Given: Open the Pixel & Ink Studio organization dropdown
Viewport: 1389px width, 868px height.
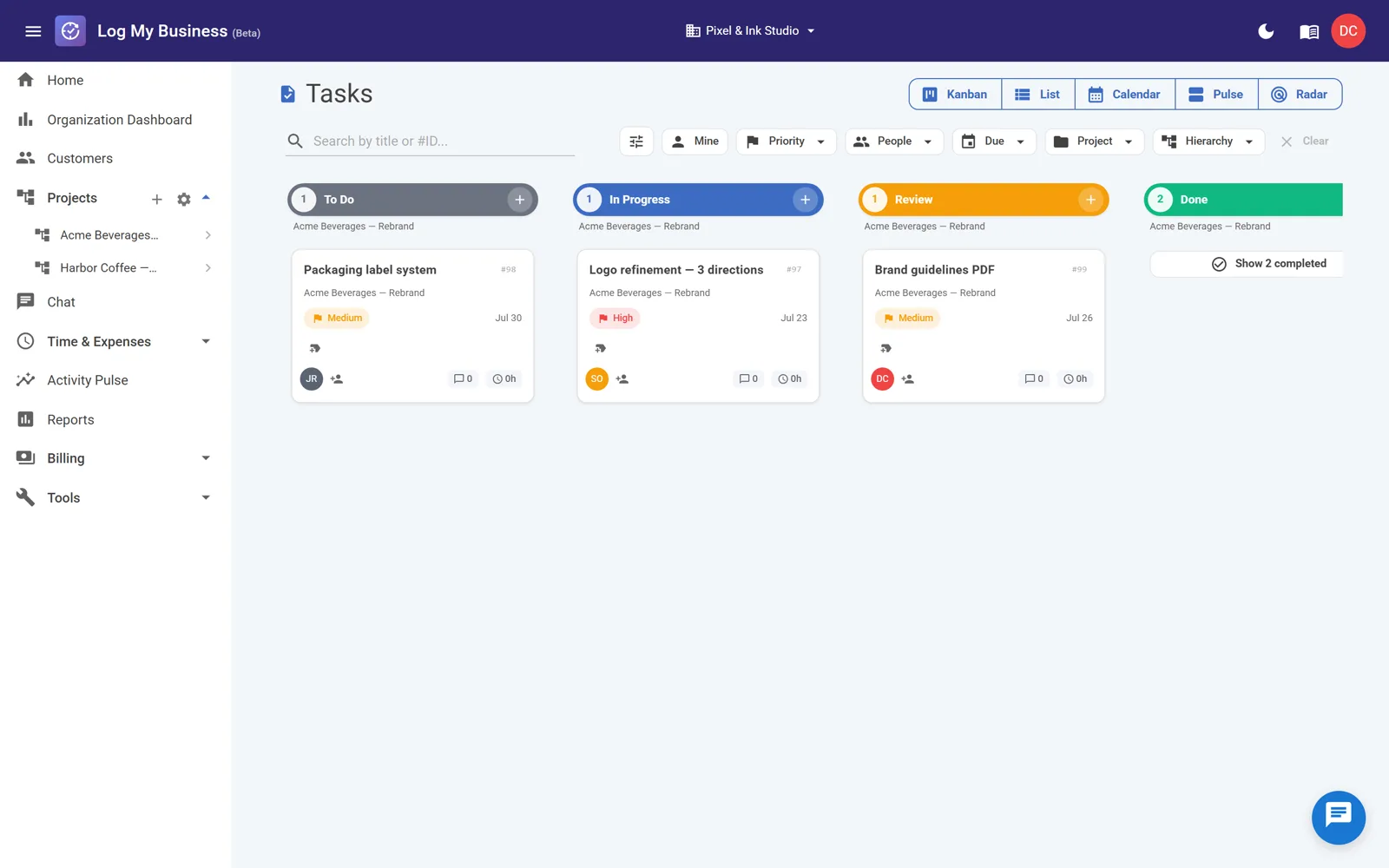Looking at the screenshot, I should pyautogui.click(x=750, y=30).
